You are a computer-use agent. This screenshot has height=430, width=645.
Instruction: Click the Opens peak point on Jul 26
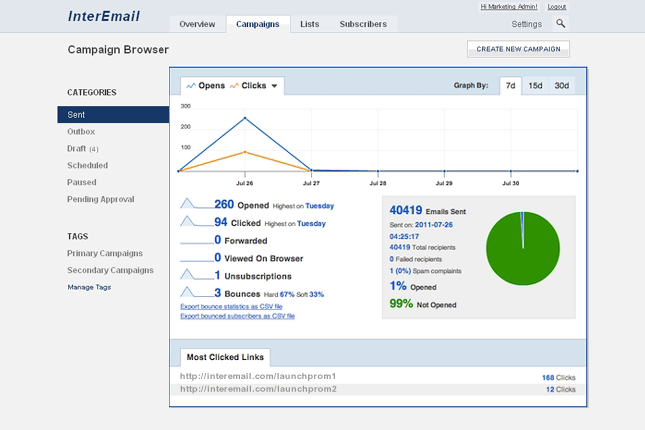coord(245,118)
